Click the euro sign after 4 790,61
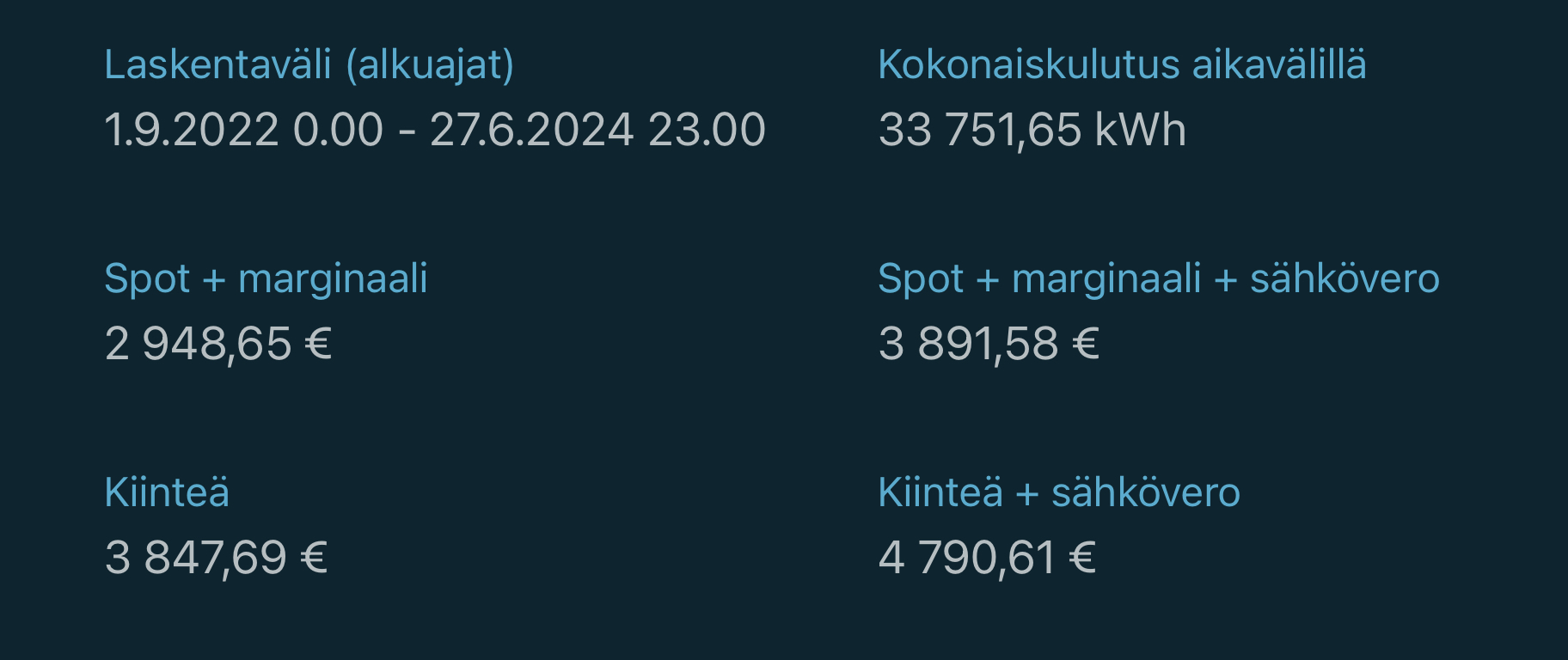The width and height of the screenshot is (1568, 660). [x=1083, y=558]
